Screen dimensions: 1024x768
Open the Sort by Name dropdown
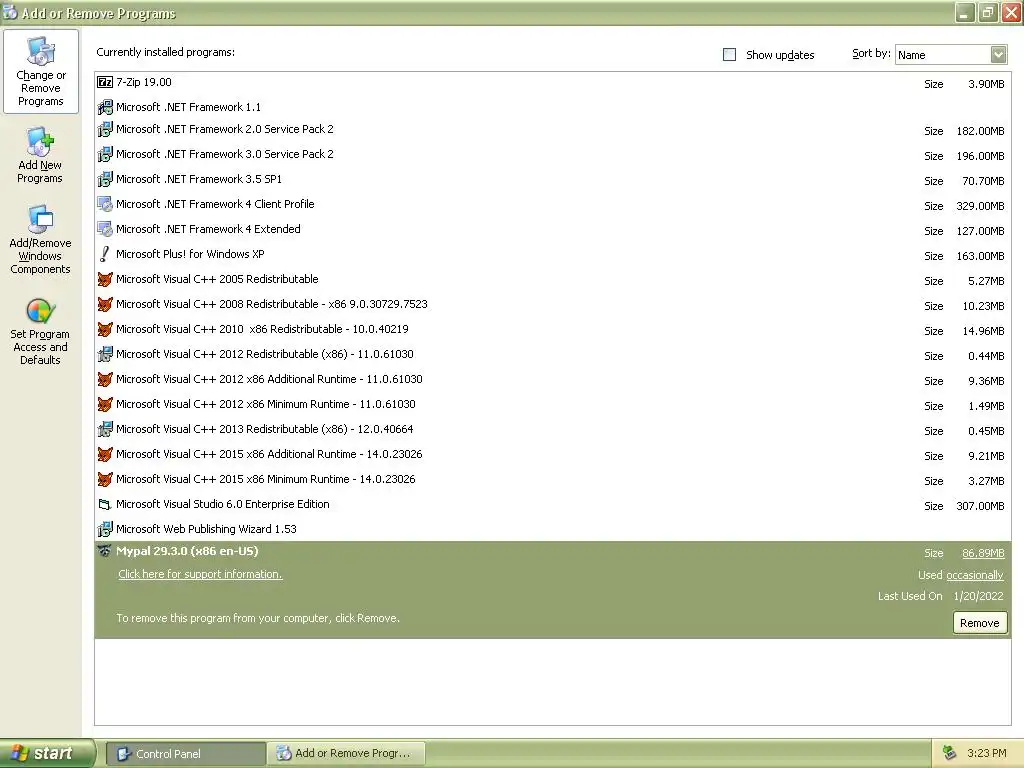[998, 55]
